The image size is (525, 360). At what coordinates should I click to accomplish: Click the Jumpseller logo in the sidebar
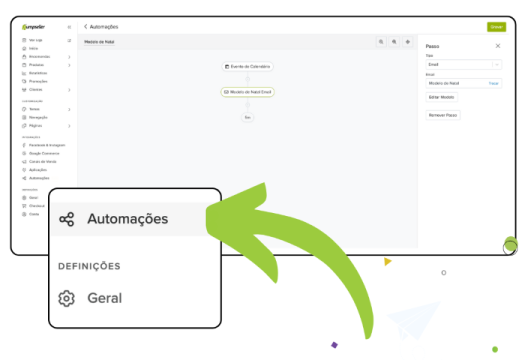pyautogui.click(x=33, y=27)
